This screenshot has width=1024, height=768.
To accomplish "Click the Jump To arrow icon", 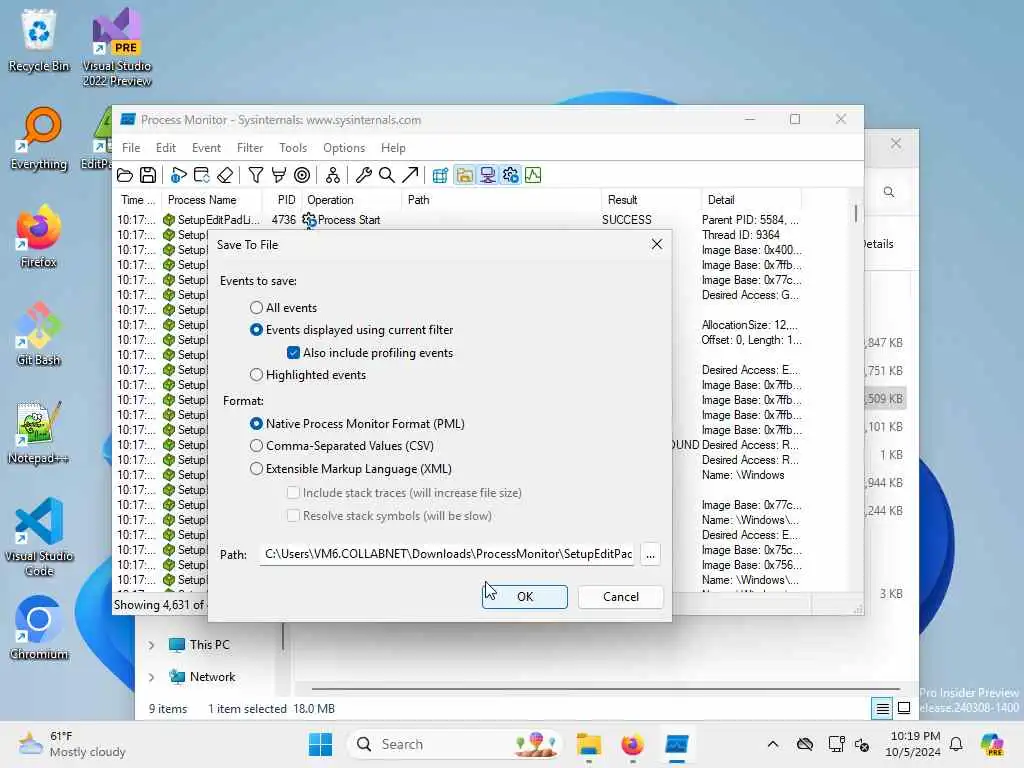I will click(410, 175).
